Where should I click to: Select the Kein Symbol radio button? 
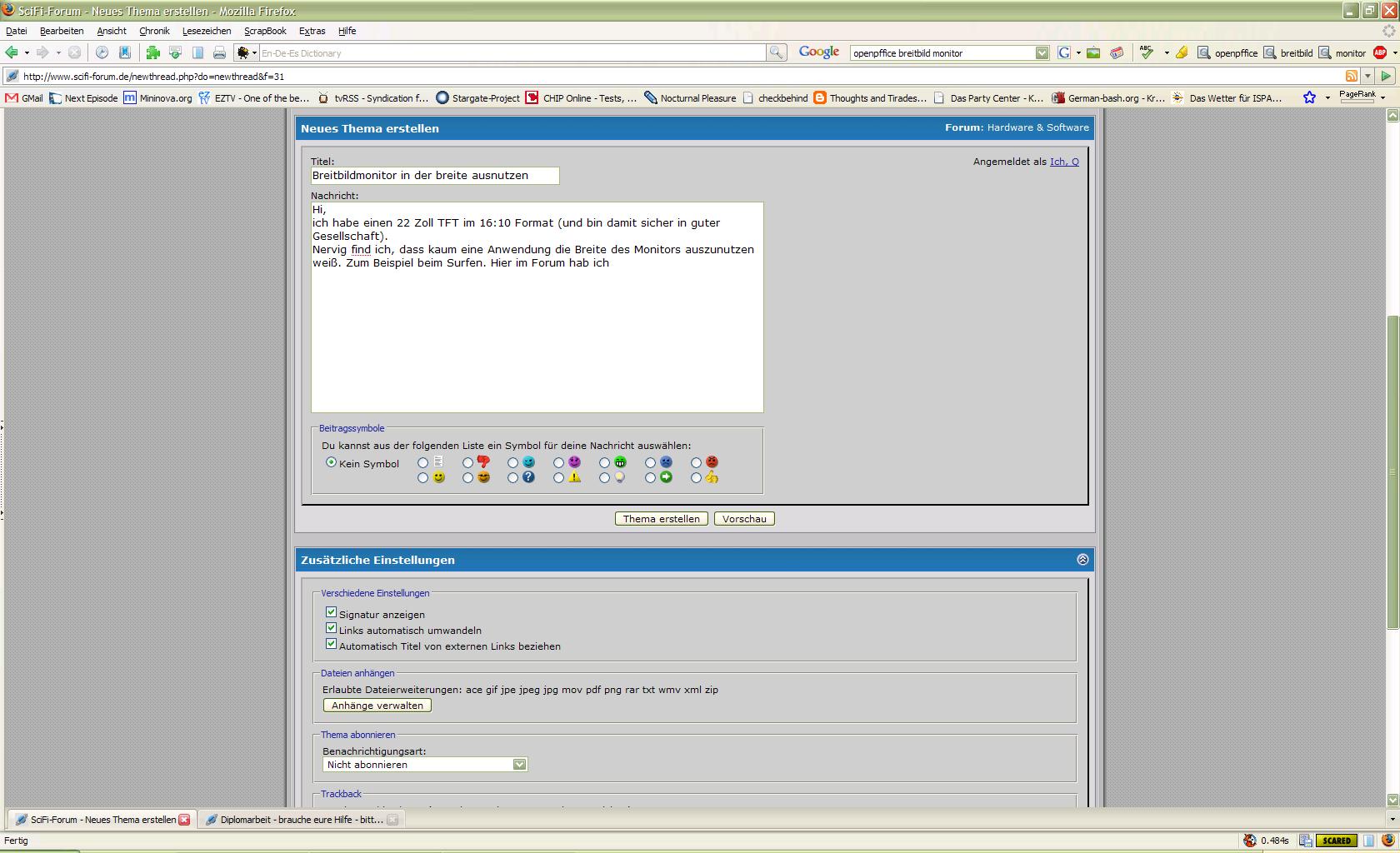click(x=331, y=462)
